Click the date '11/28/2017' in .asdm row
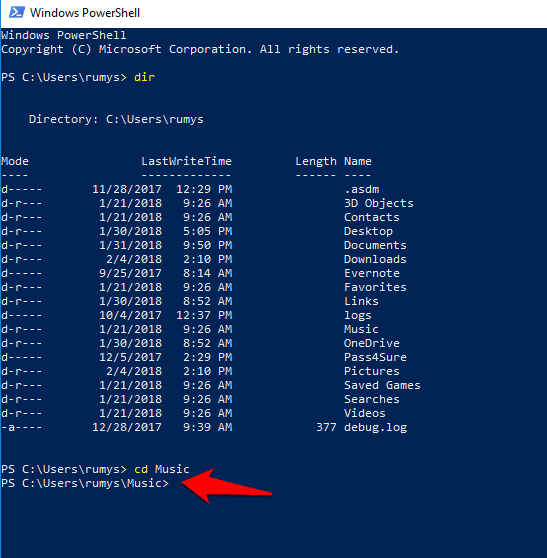 127,189
